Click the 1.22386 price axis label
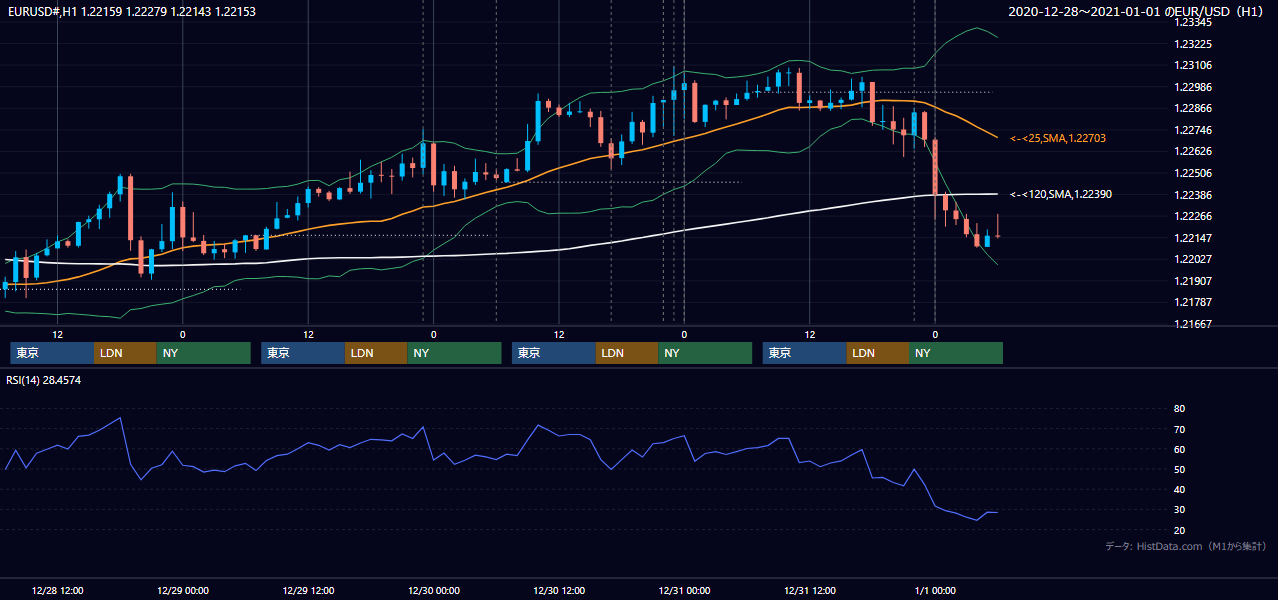1278x600 pixels. (x=1193, y=195)
